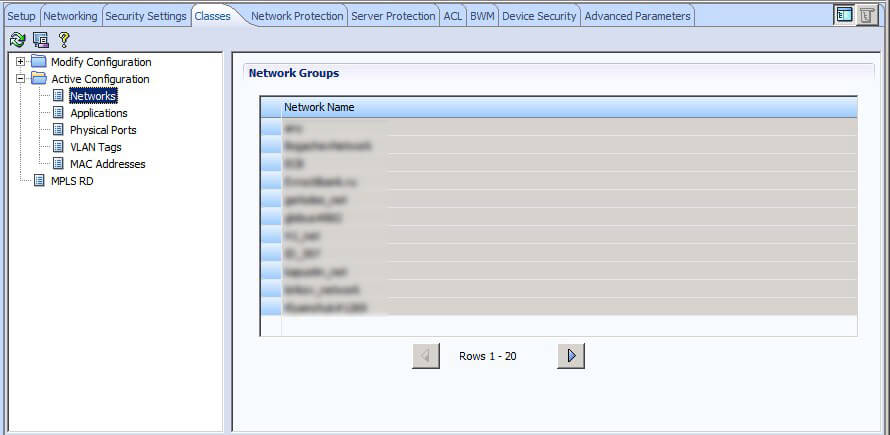Click the green refresh arrows toolbar icon
Image resolution: width=890 pixels, height=435 pixels.
click(17, 39)
